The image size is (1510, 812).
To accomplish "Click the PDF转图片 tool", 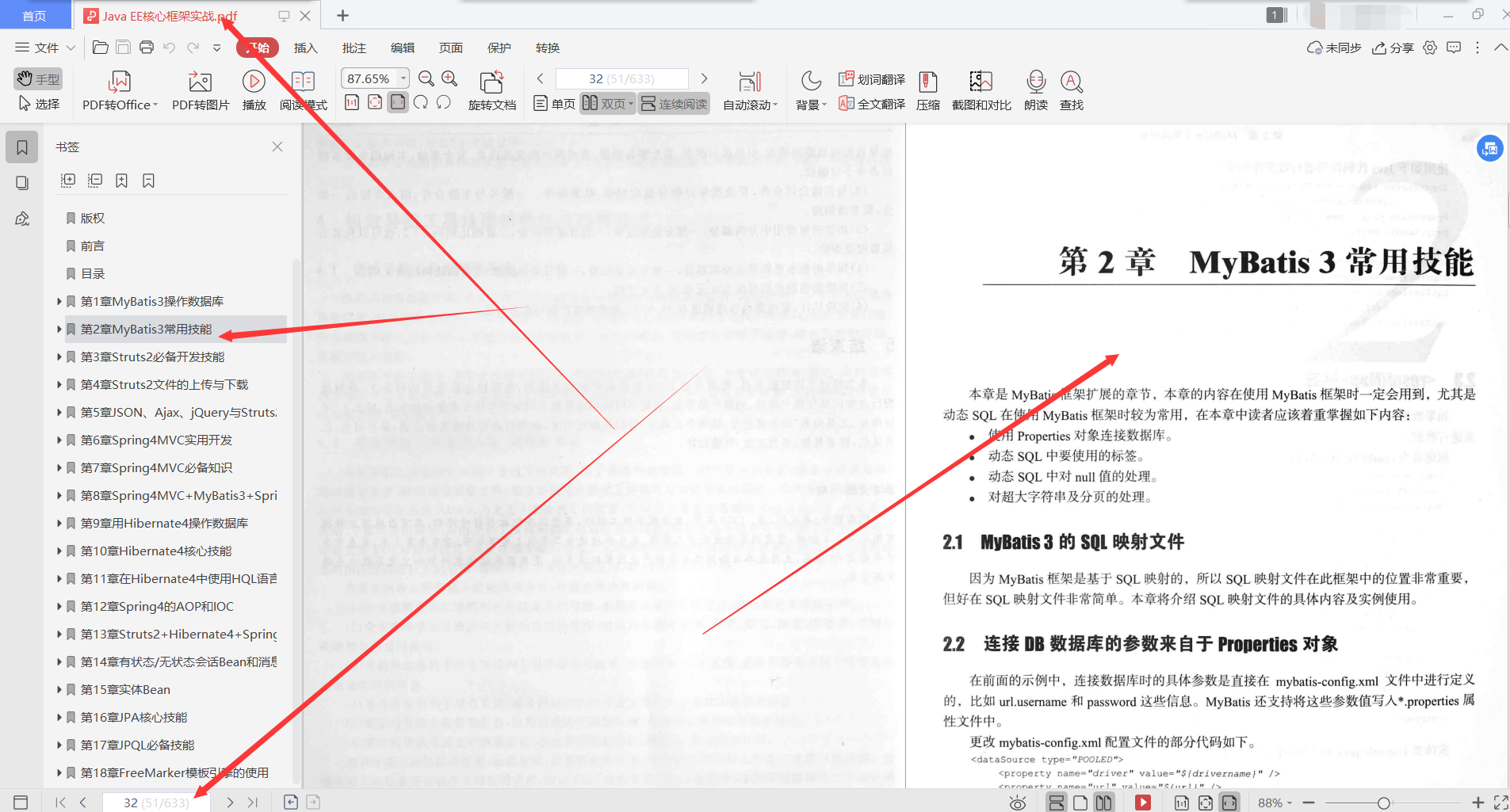I will pyautogui.click(x=201, y=91).
